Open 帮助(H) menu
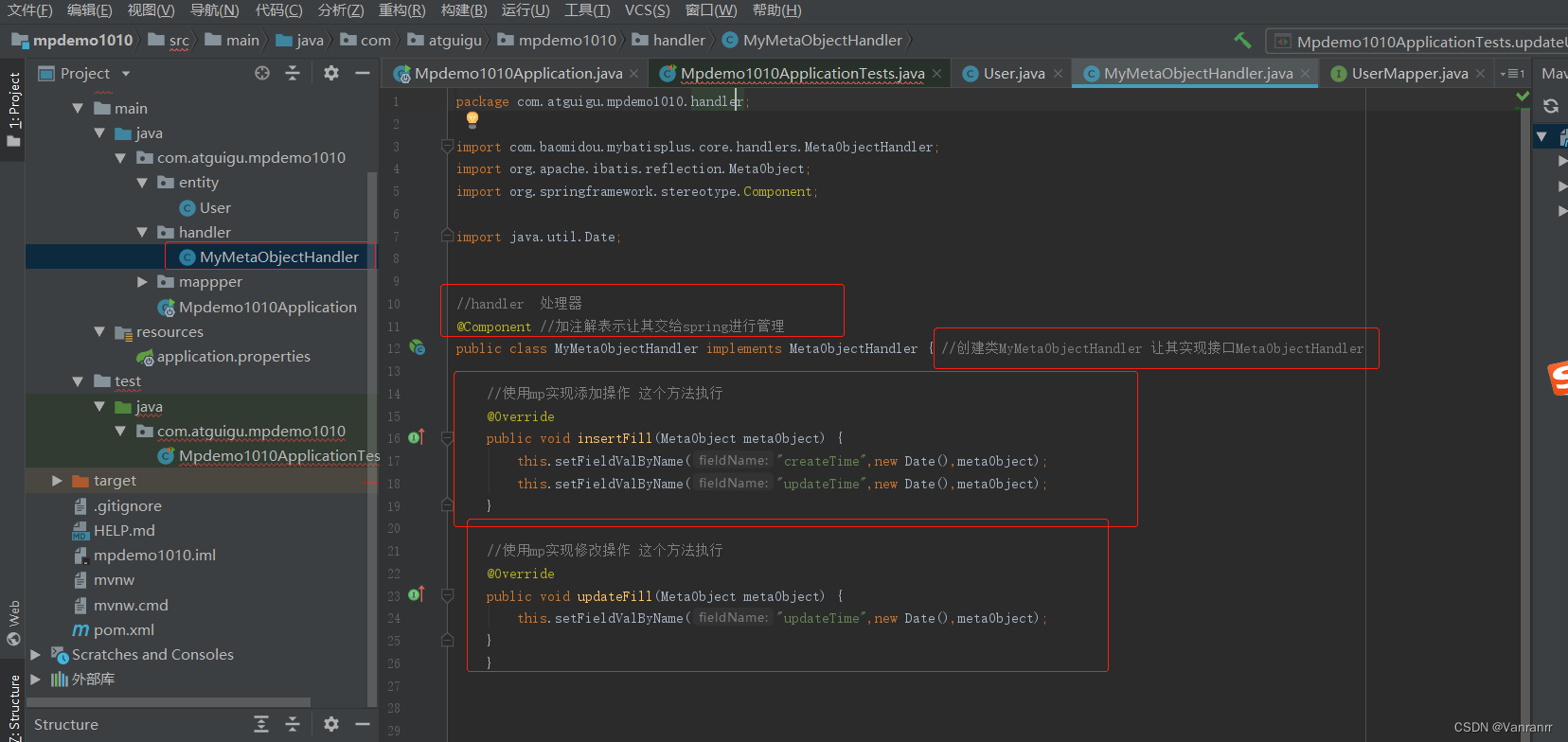The width and height of the screenshot is (1568, 742). [x=776, y=10]
